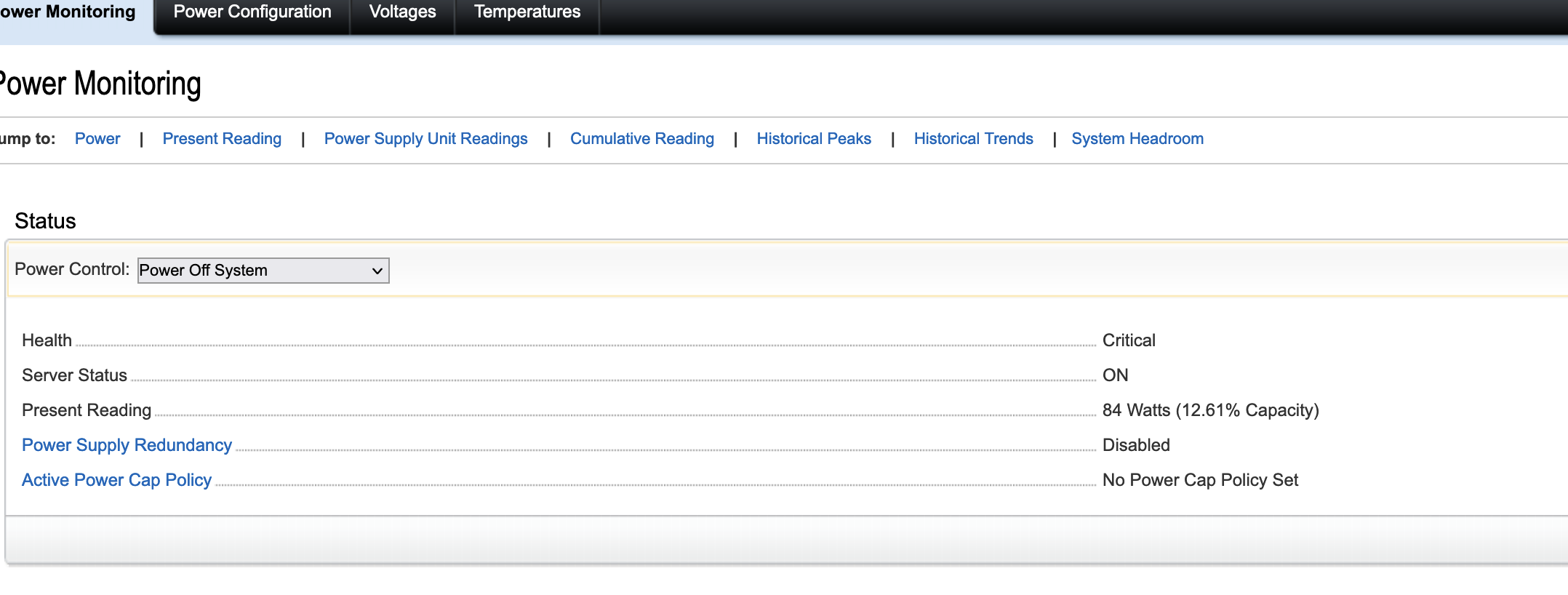Click the Disabled redundancy value
This screenshot has height=595, width=1568.
[1135, 445]
